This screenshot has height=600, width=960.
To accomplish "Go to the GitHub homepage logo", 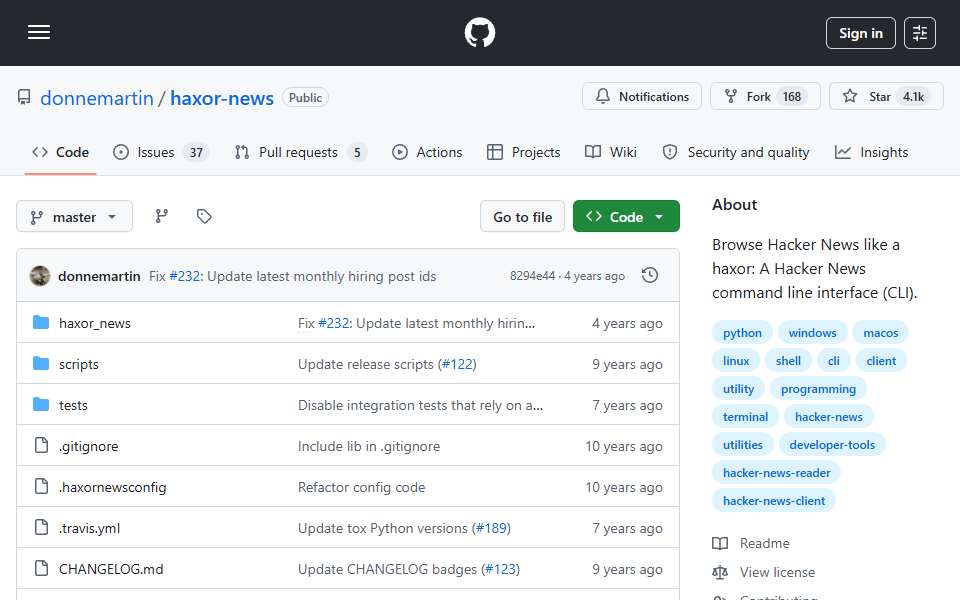I will (x=479, y=32).
